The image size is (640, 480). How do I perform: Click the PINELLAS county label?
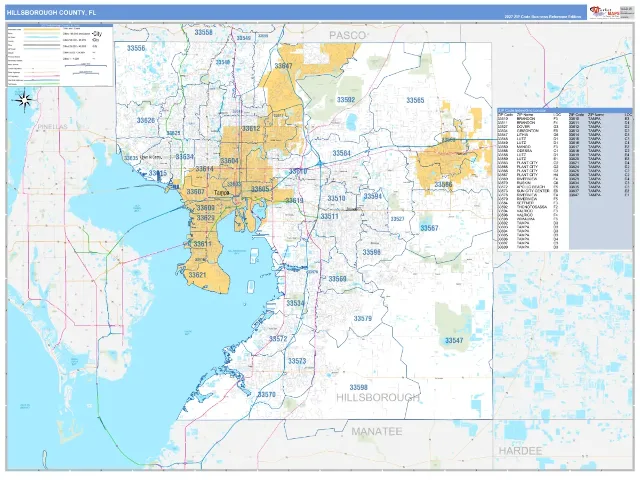click(53, 127)
